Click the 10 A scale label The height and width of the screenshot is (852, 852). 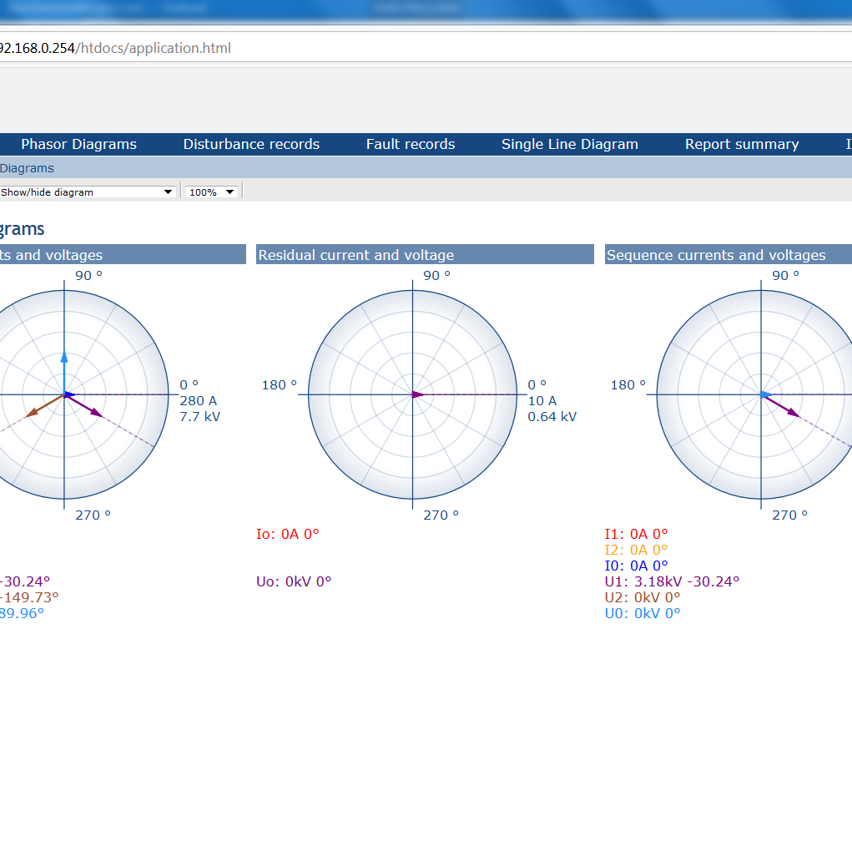coord(542,400)
